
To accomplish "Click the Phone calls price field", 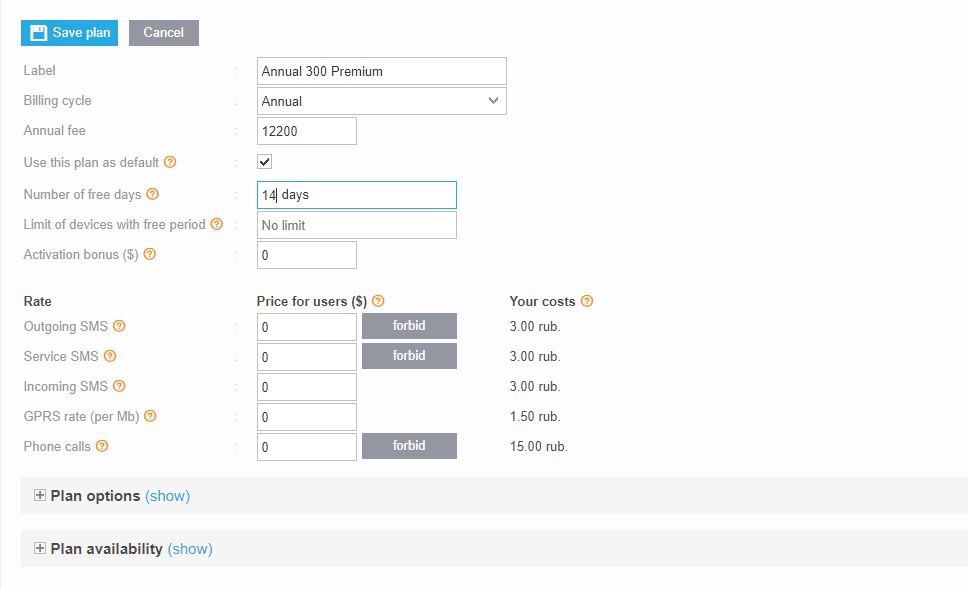I will click(307, 447).
